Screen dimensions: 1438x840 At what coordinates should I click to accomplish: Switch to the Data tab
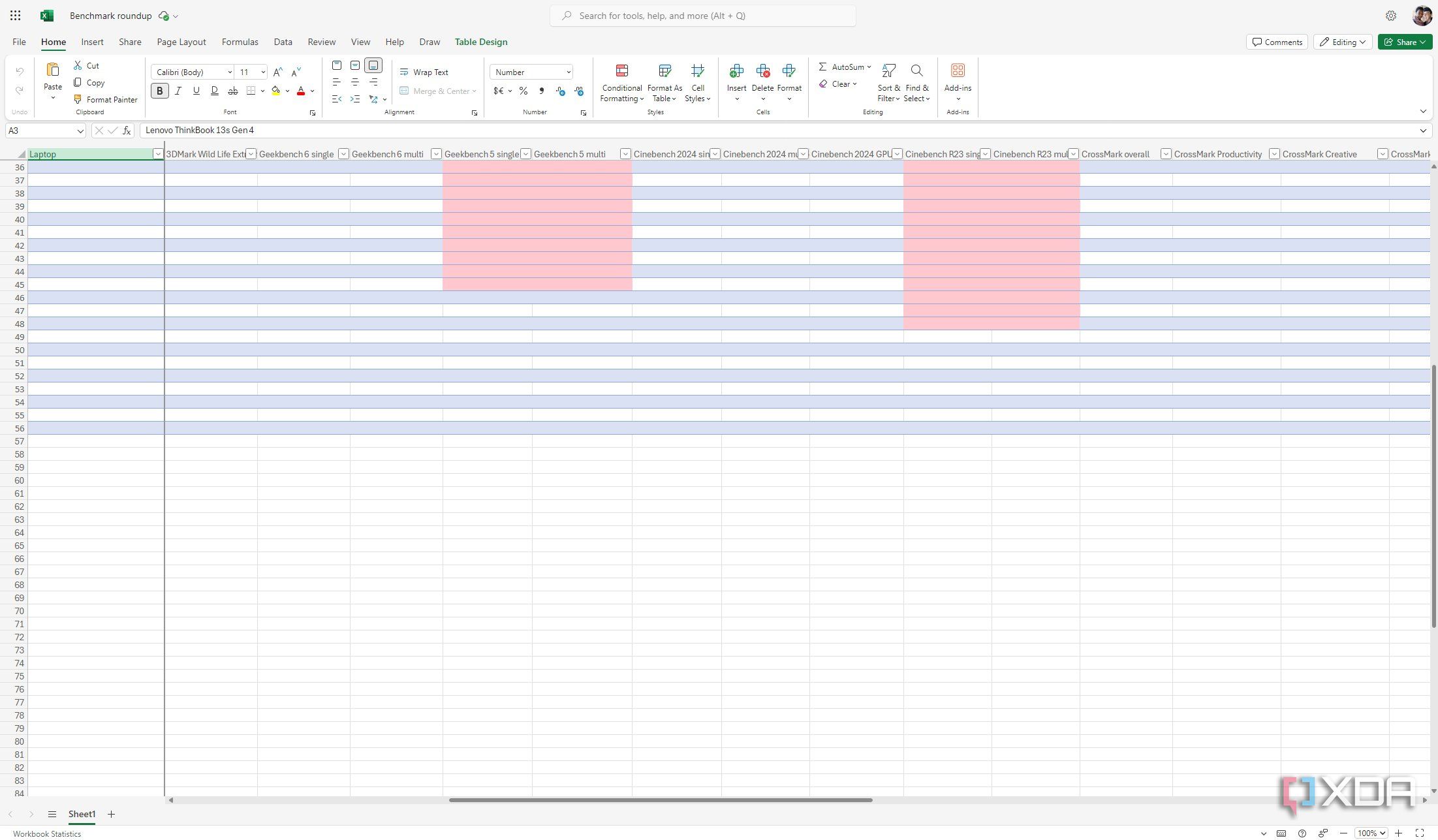[283, 42]
